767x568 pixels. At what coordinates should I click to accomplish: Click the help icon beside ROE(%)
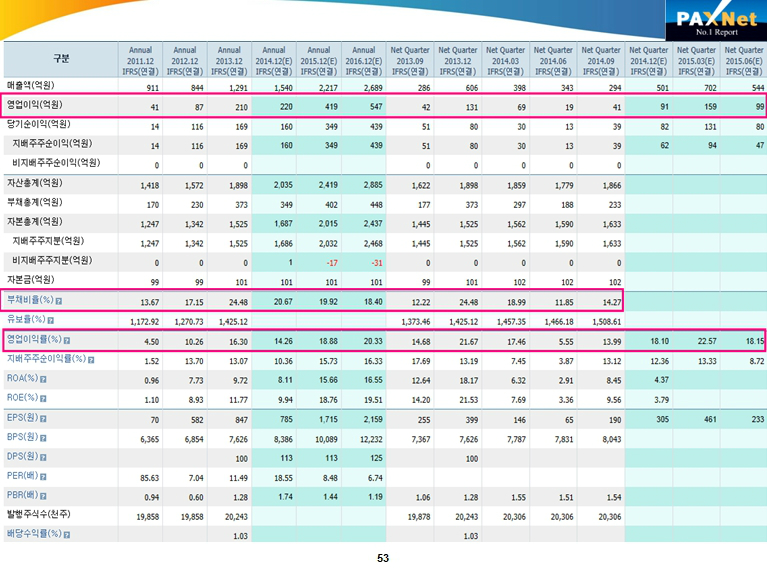pyautogui.click(x=43, y=398)
